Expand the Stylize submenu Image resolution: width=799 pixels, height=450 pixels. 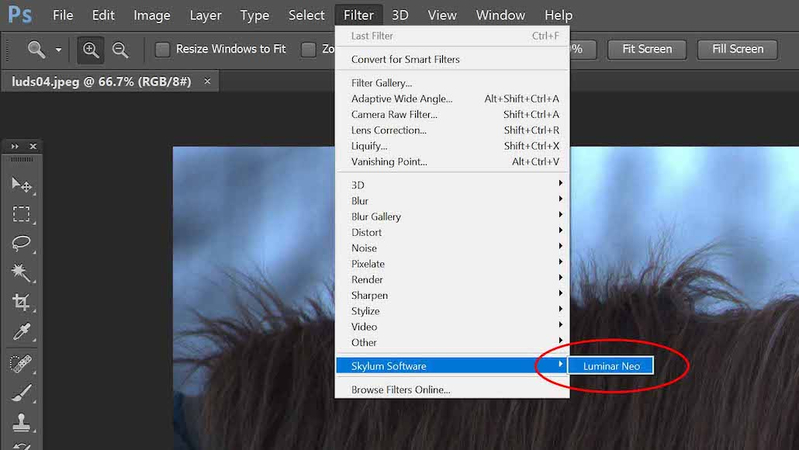(x=452, y=311)
